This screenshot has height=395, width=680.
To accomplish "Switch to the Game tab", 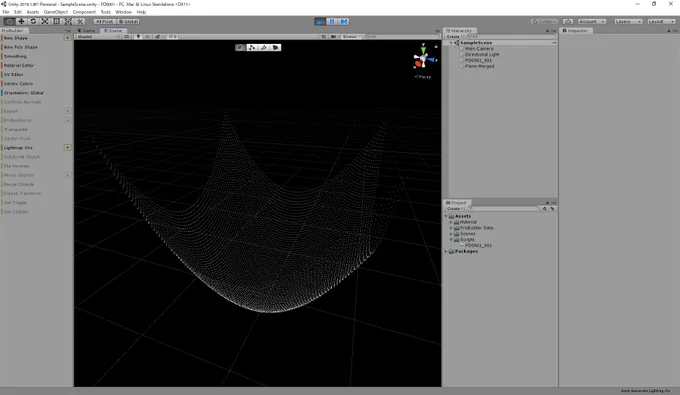I will pyautogui.click(x=87, y=31).
